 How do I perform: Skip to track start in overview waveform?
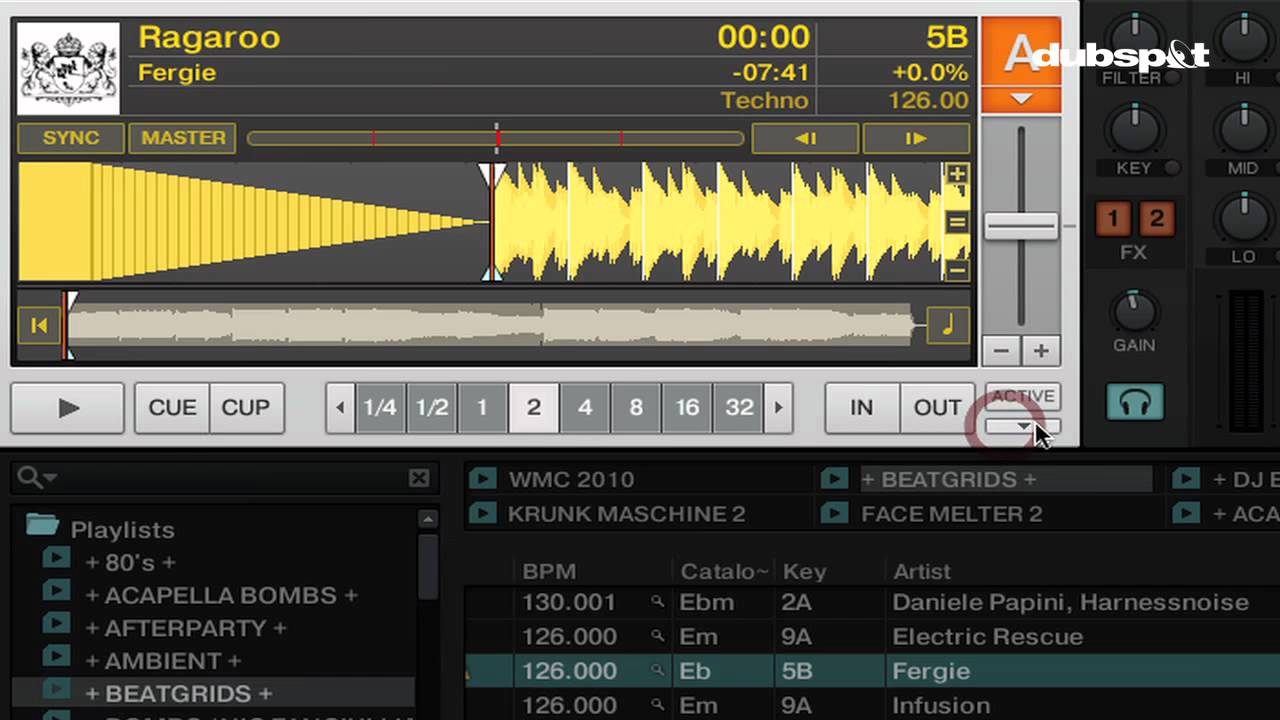(x=39, y=325)
